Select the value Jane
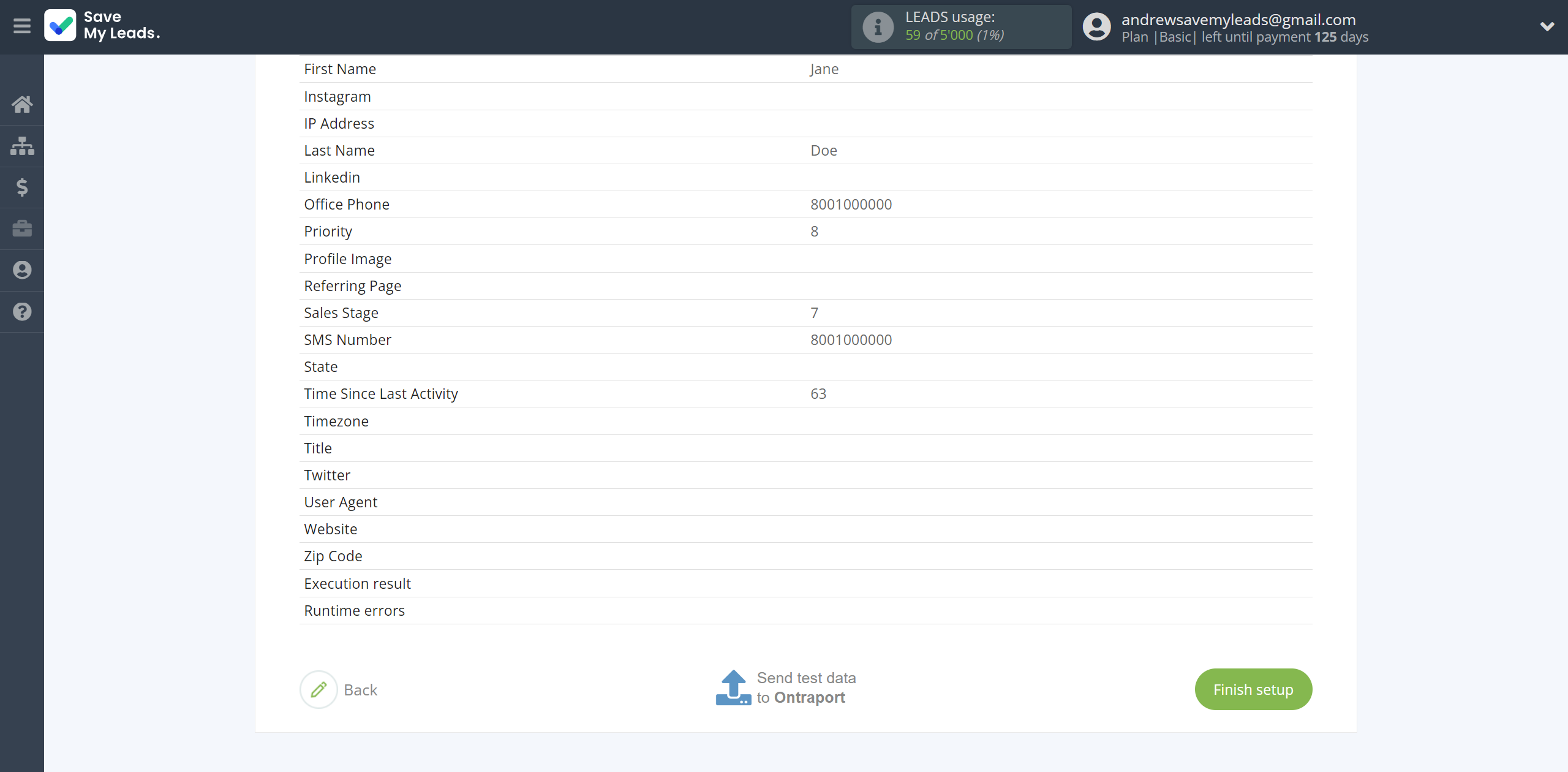This screenshot has height=772, width=1568. (x=824, y=69)
